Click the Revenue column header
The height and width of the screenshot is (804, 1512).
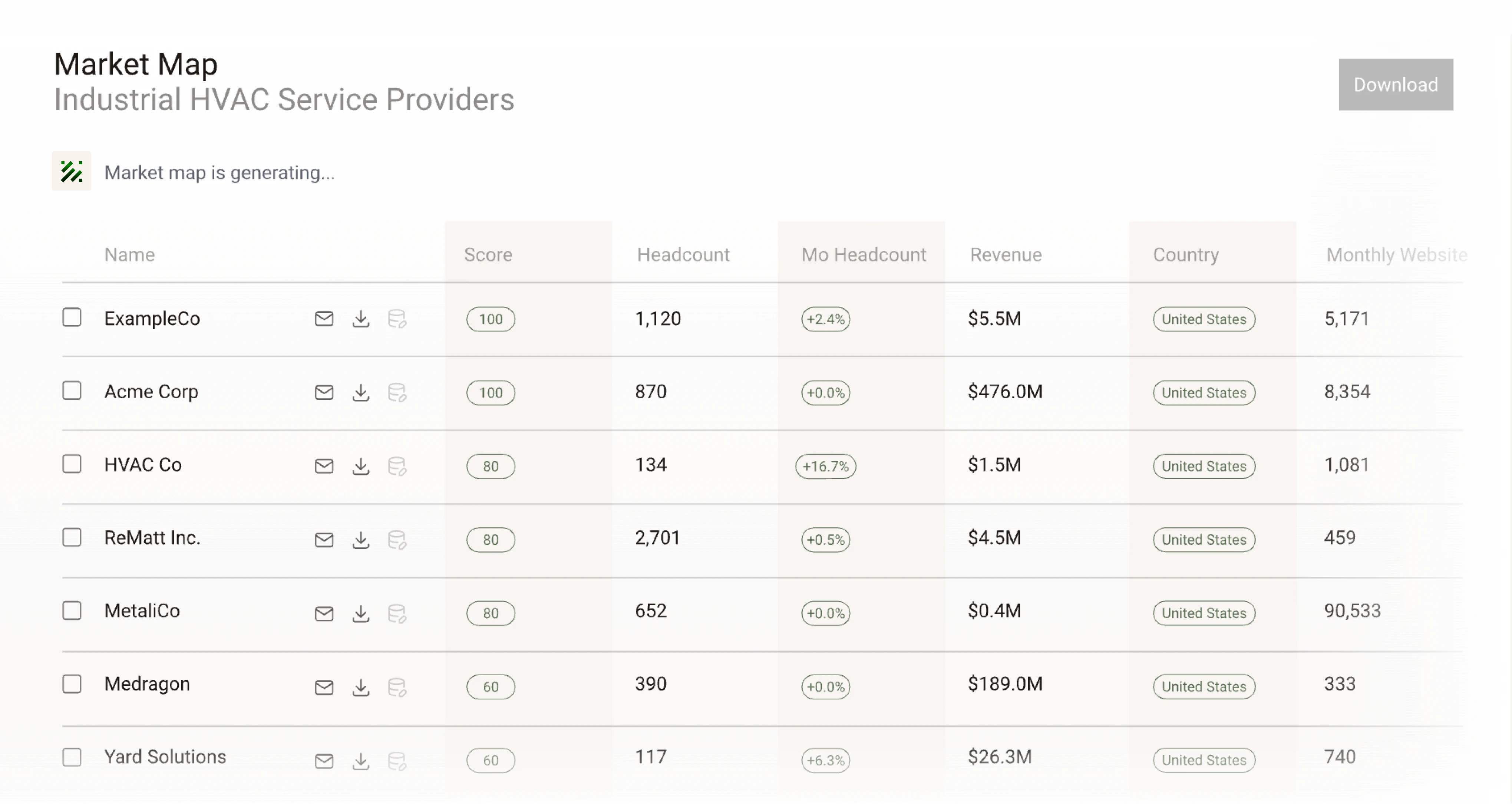click(x=1006, y=254)
